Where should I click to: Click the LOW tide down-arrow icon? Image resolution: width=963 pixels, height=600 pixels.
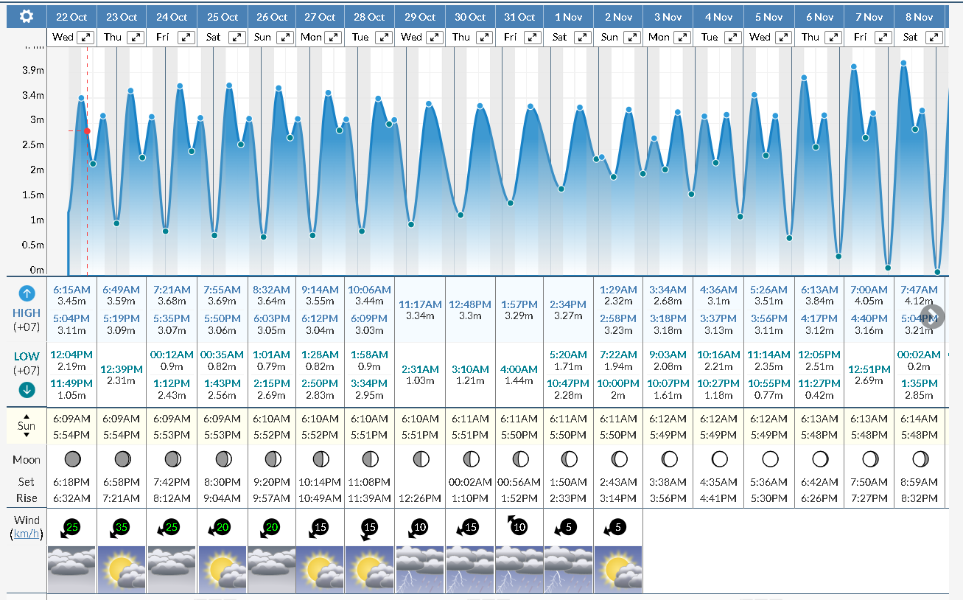coord(27,389)
